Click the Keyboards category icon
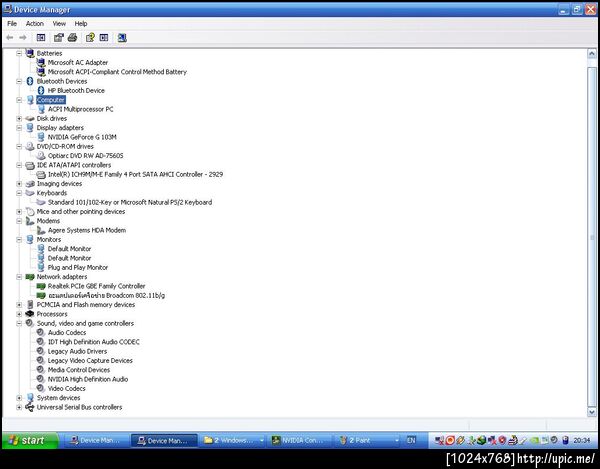 30,193
